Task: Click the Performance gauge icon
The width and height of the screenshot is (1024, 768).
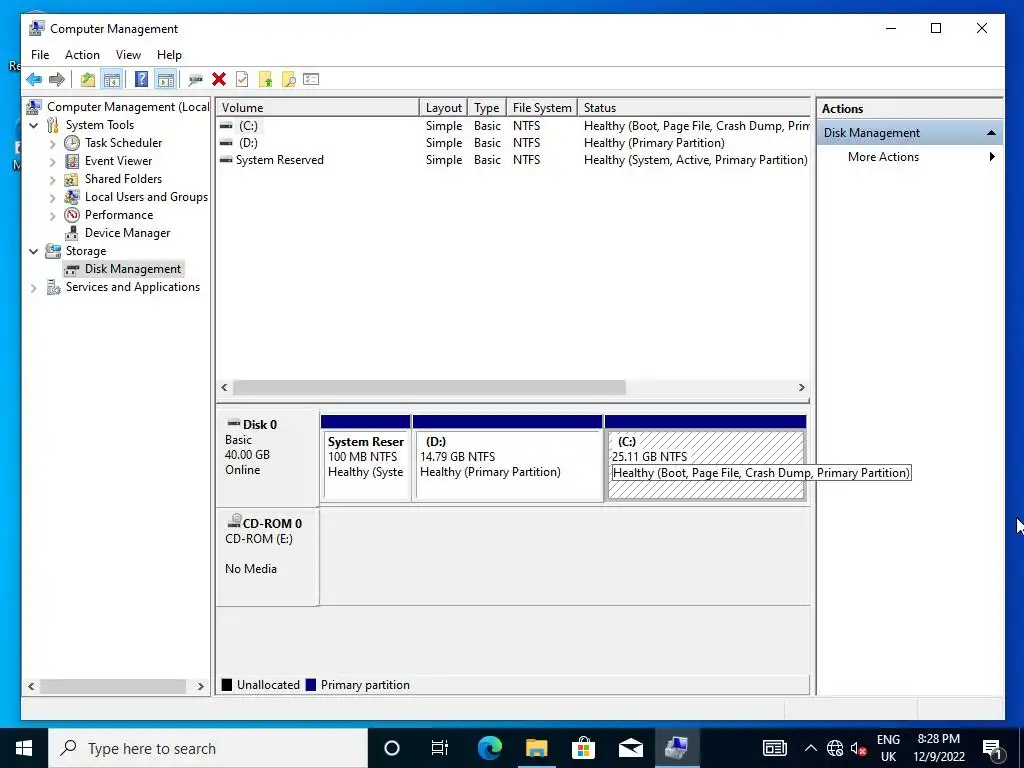Action: [x=72, y=215]
